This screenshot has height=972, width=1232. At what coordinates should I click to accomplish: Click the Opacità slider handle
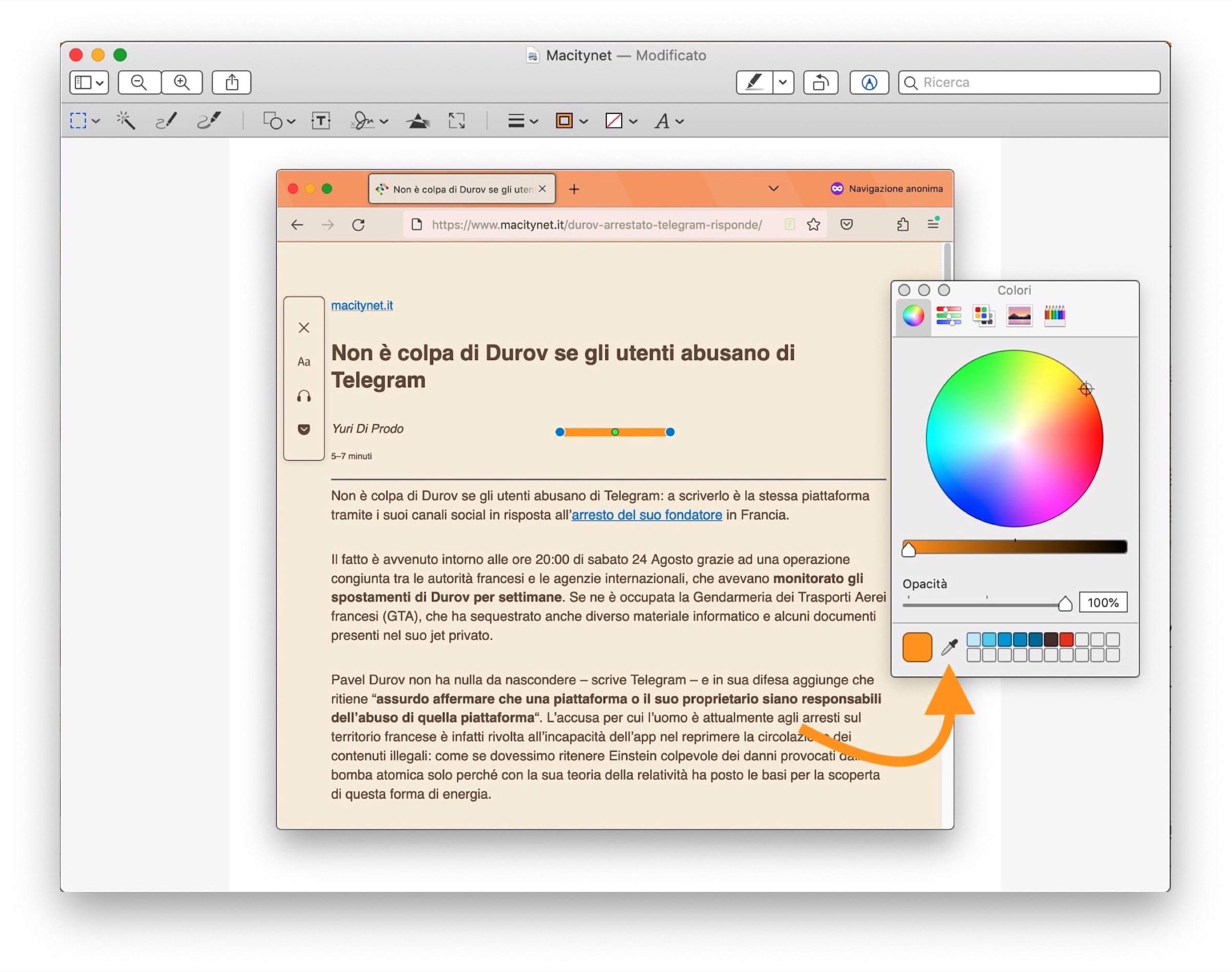point(1065,604)
